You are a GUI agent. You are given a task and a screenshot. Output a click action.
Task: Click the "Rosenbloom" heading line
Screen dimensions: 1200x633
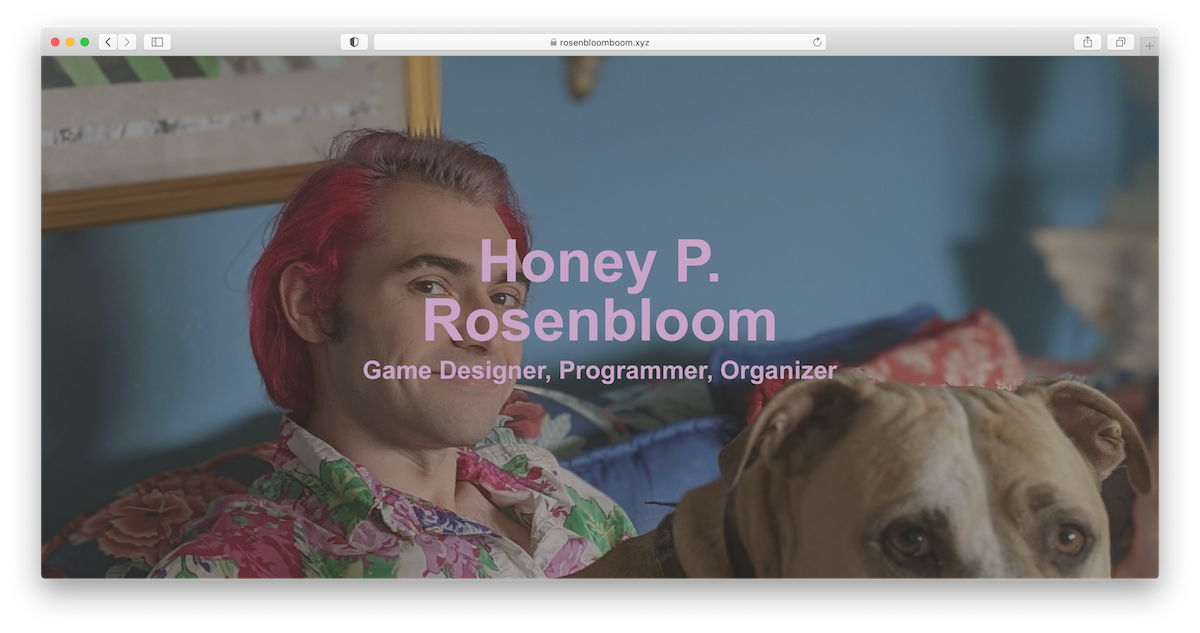pos(599,322)
